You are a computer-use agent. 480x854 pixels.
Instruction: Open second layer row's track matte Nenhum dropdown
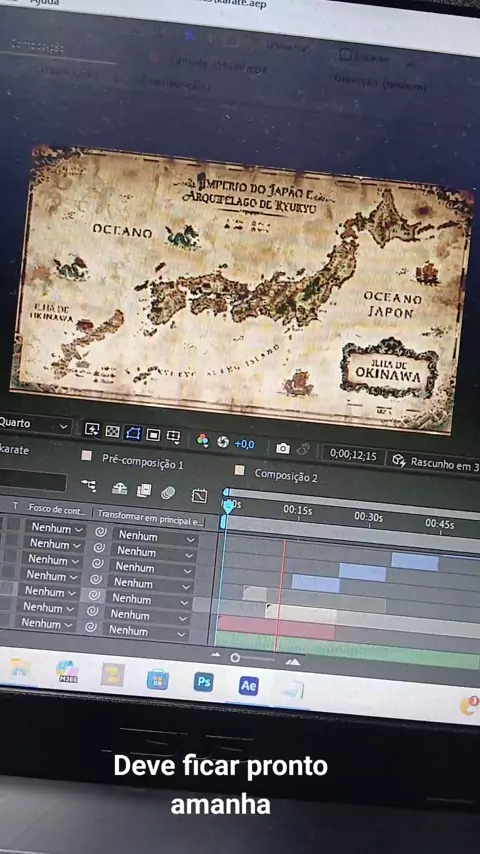coord(56,544)
